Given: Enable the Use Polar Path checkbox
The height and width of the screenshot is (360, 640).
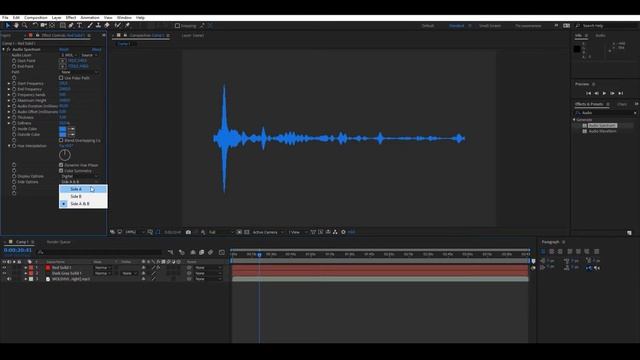Looking at the screenshot, I should pos(61,78).
